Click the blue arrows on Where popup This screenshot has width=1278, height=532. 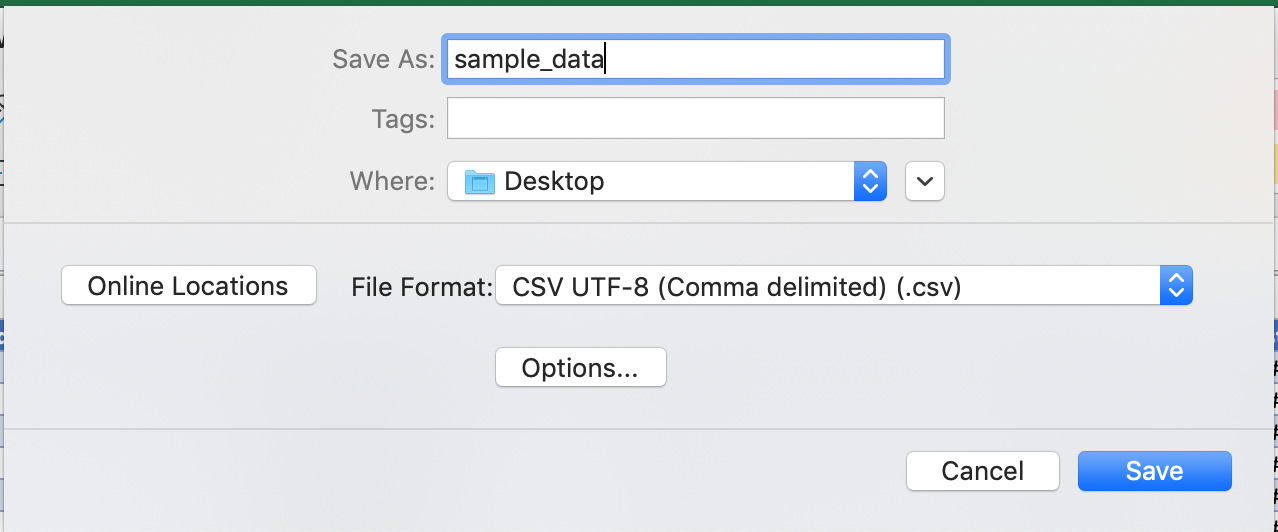pyautogui.click(x=870, y=181)
